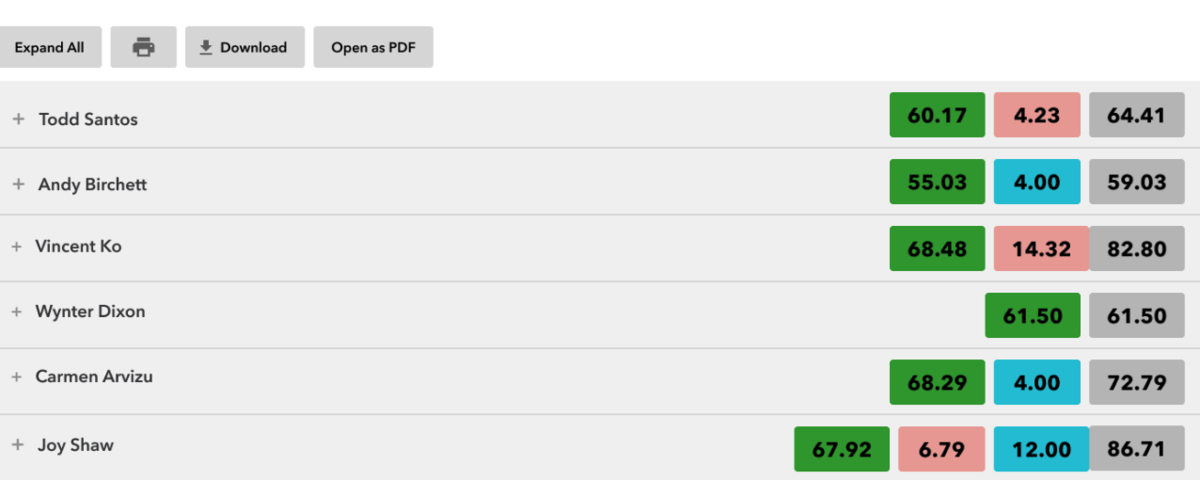The width and height of the screenshot is (1200, 480).
Task: Select Vincent Ko's gray total 82.80
Action: pos(1137,248)
